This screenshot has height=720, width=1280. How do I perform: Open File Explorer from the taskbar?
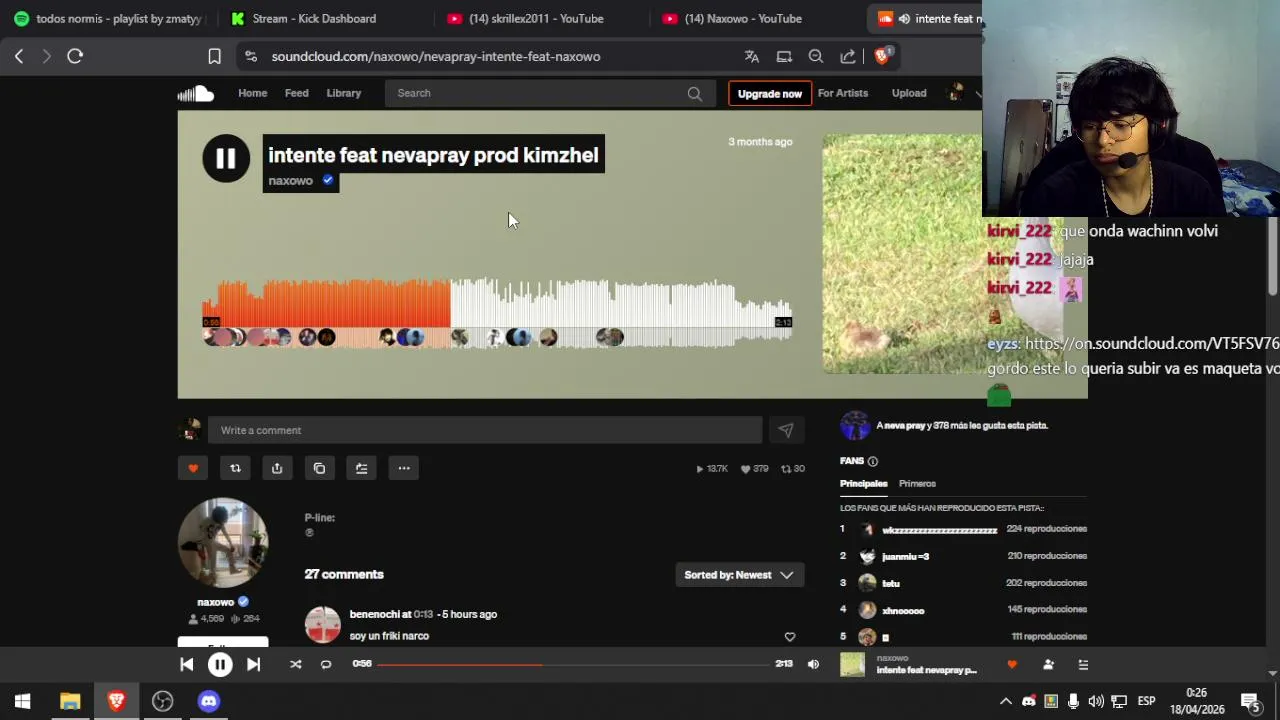(x=70, y=701)
